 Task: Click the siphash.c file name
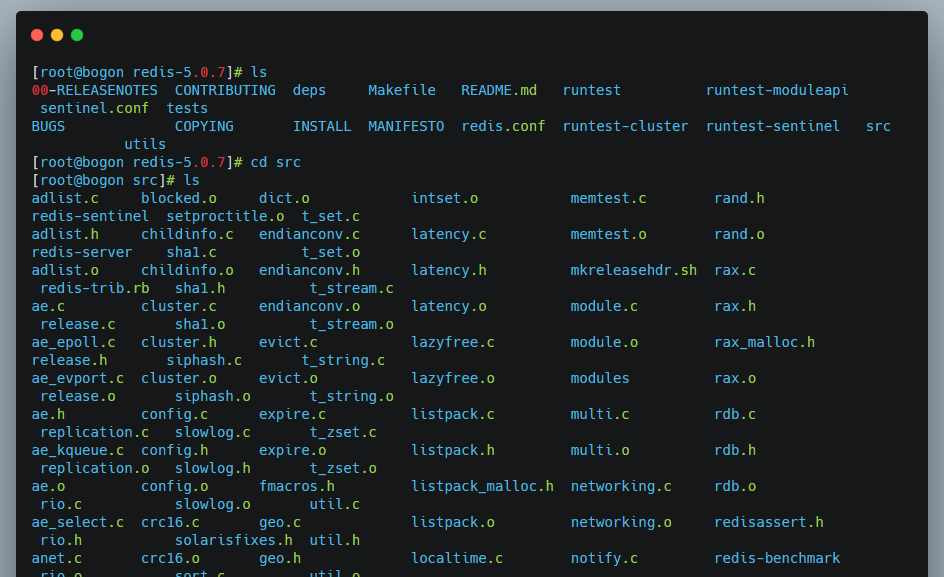(204, 360)
